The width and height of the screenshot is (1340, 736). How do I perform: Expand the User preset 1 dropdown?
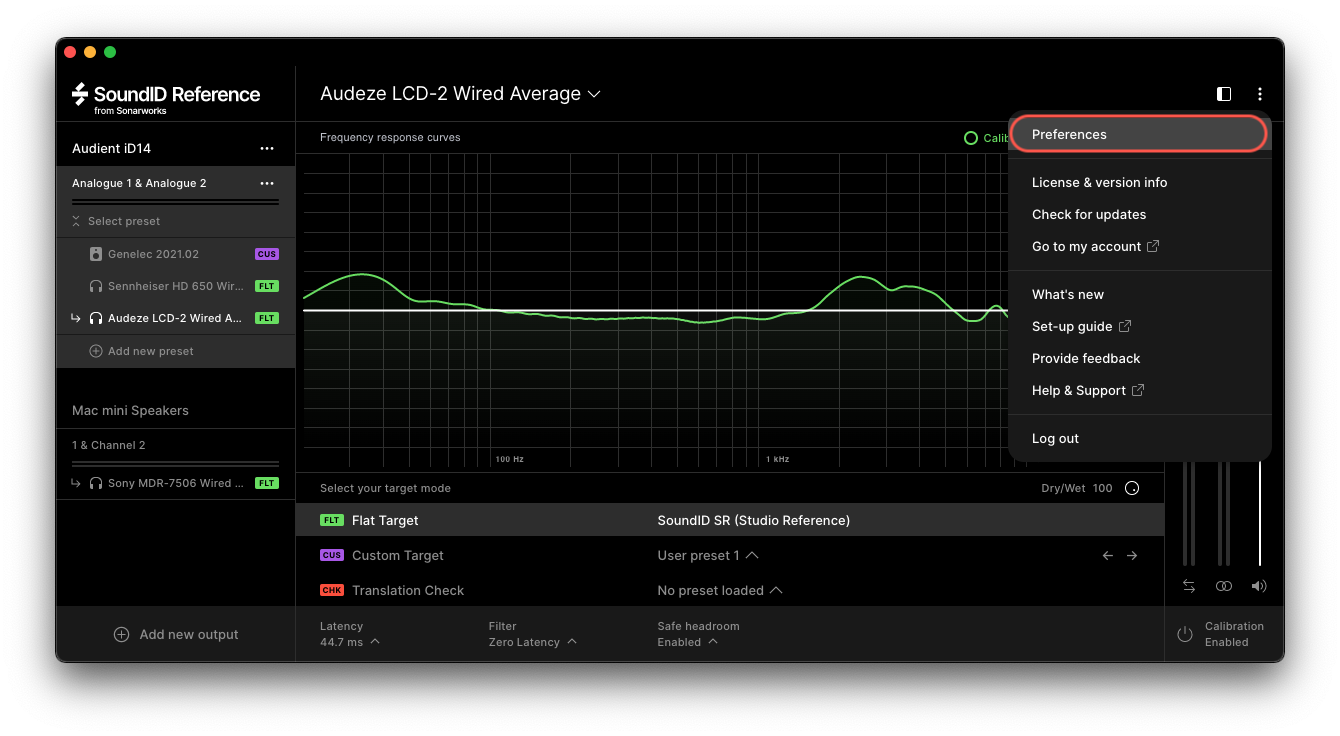(x=708, y=555)
